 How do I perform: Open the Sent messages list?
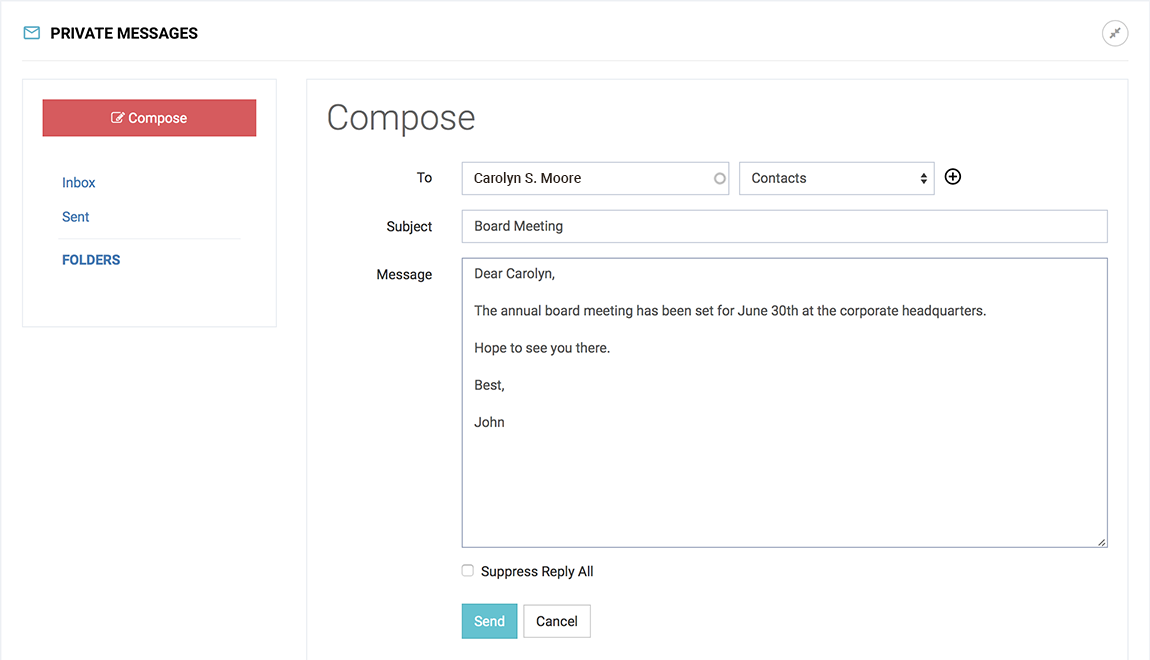[76, 217]
